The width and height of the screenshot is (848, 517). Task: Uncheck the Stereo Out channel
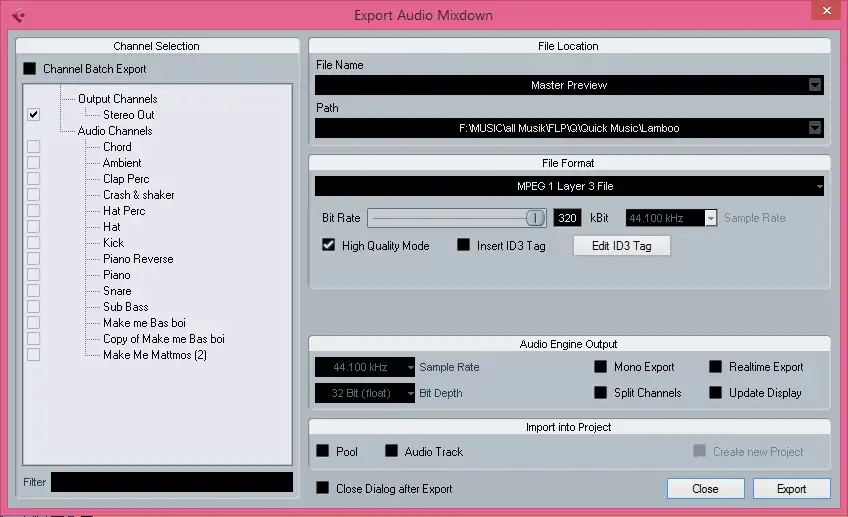point(34,115)
